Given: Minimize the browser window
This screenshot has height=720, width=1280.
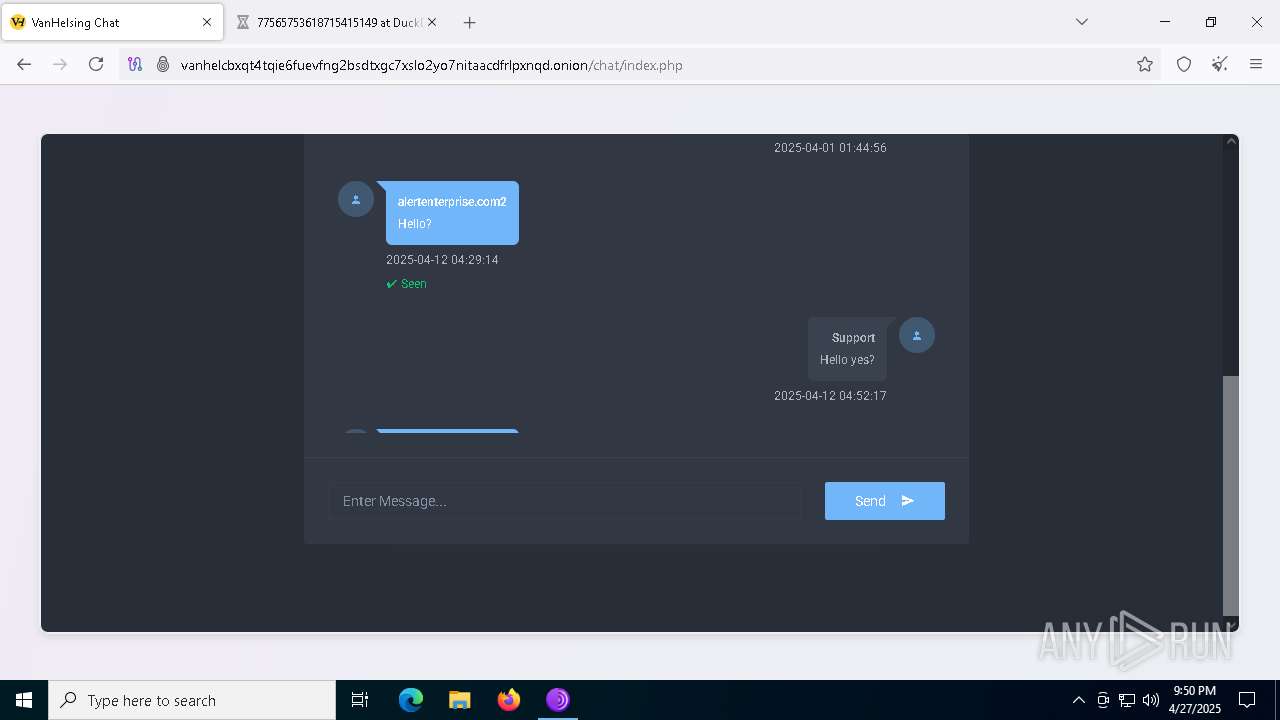Looking at the screenshot, I should pos(1165,22).
